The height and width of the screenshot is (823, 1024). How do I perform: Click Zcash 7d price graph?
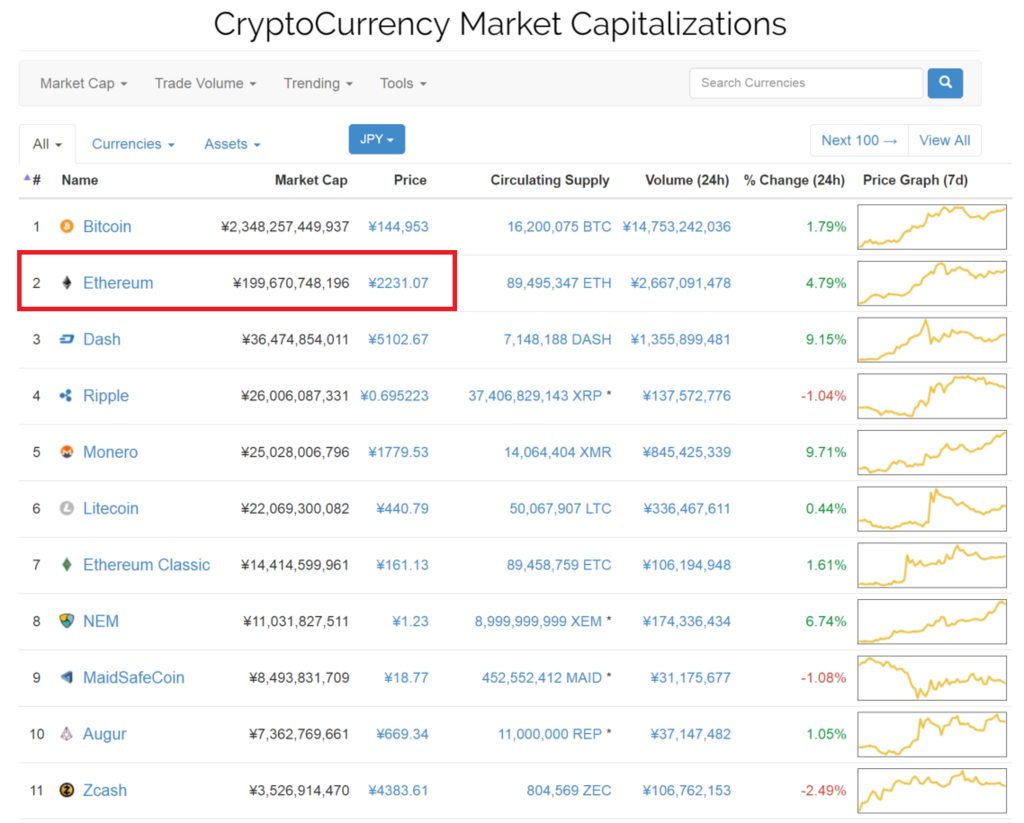(932, 791)
